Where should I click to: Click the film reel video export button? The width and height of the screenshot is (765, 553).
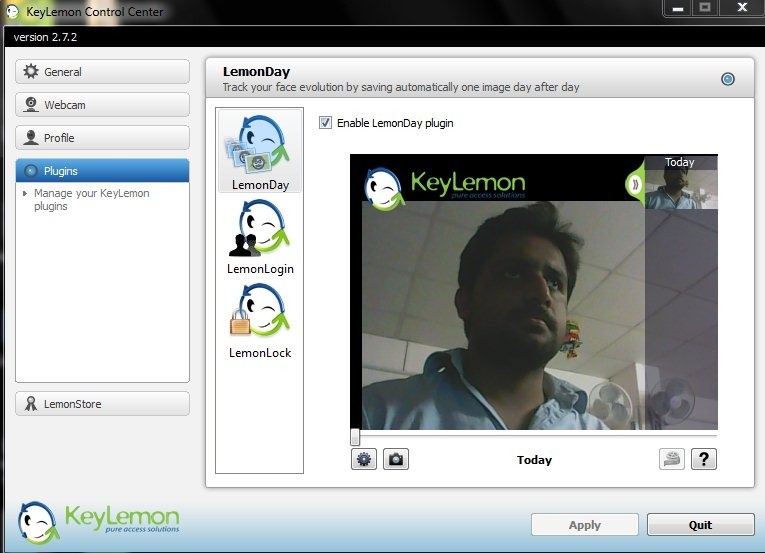point(672,459)
